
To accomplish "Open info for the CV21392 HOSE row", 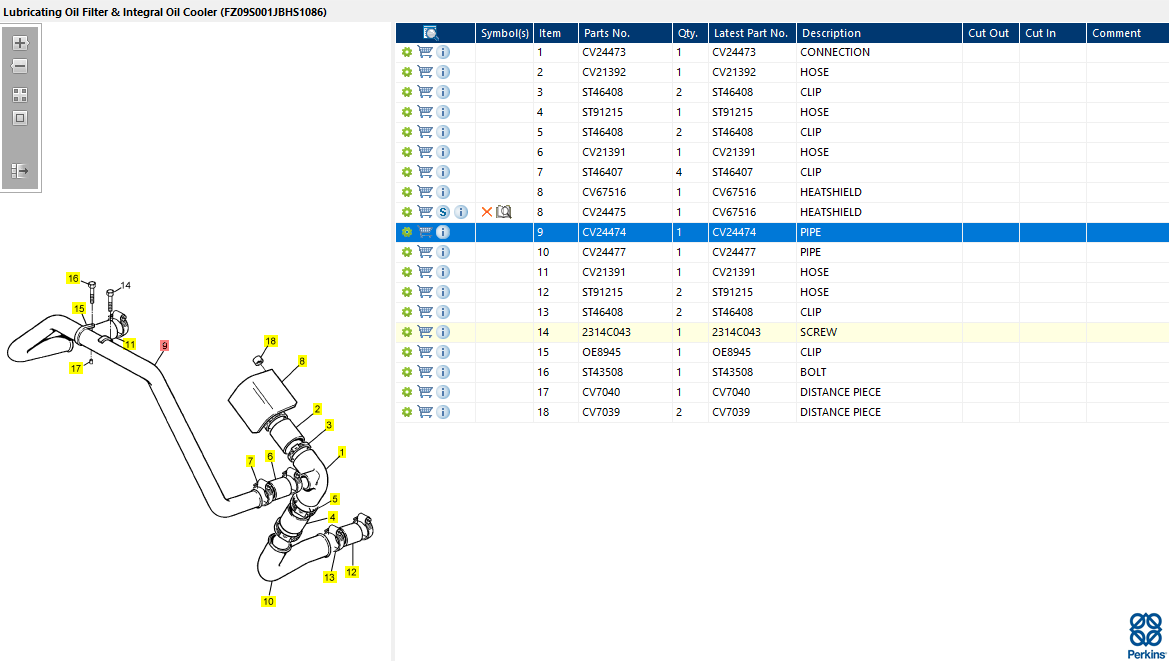I will coord(443,72).
